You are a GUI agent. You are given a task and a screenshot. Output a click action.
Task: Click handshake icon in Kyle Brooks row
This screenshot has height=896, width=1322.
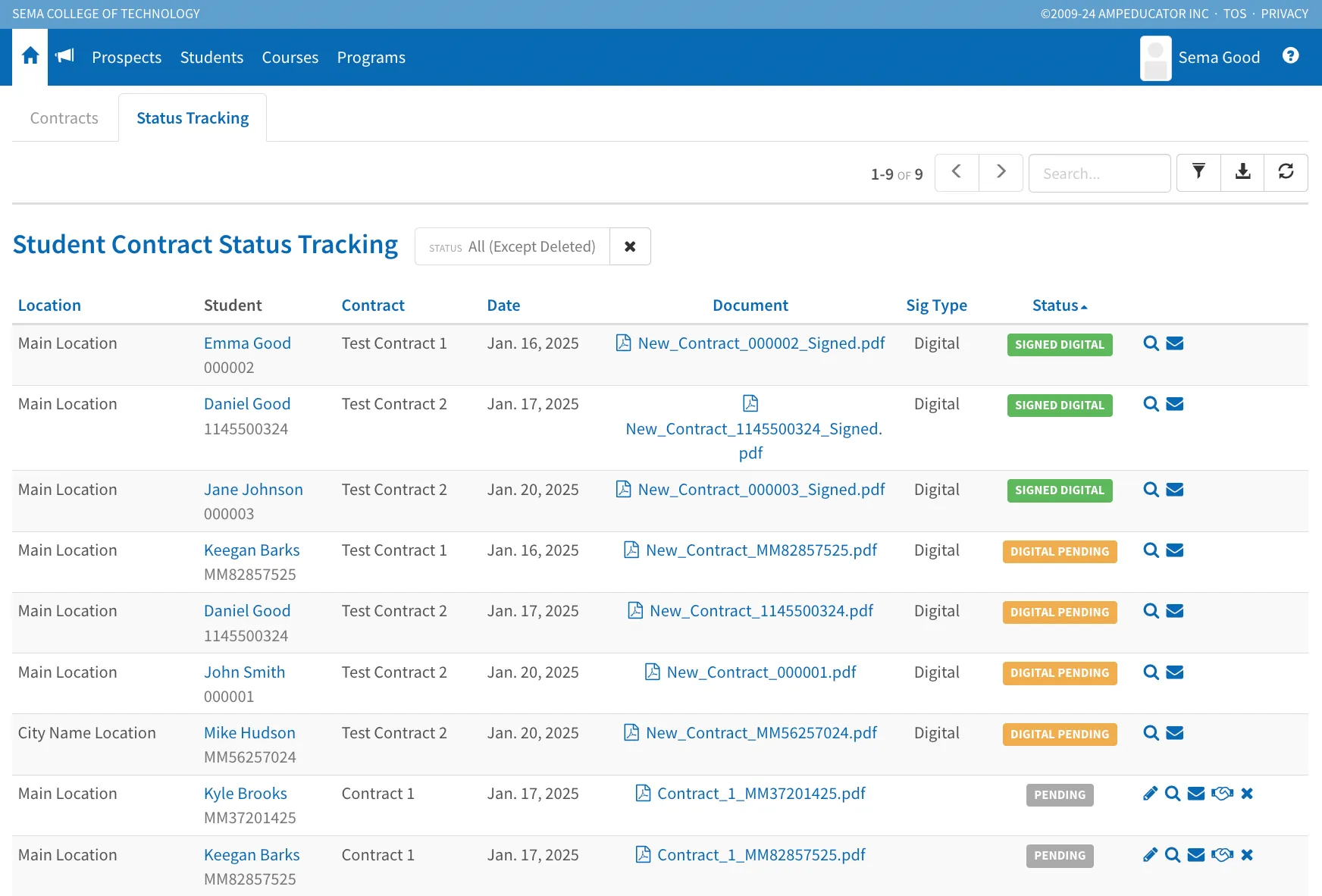[x=1222, y=794]
